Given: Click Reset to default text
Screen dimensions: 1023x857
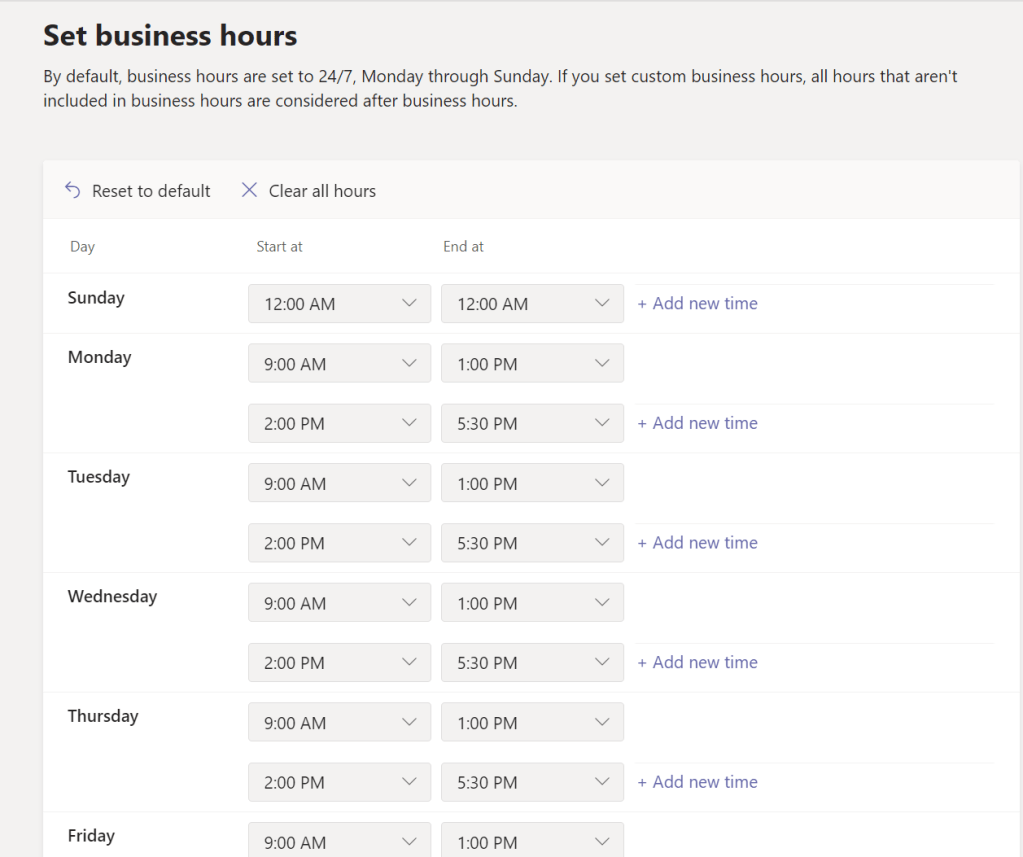Looking at the screenshot, I should pyautogui.click(x=151, y=191).
